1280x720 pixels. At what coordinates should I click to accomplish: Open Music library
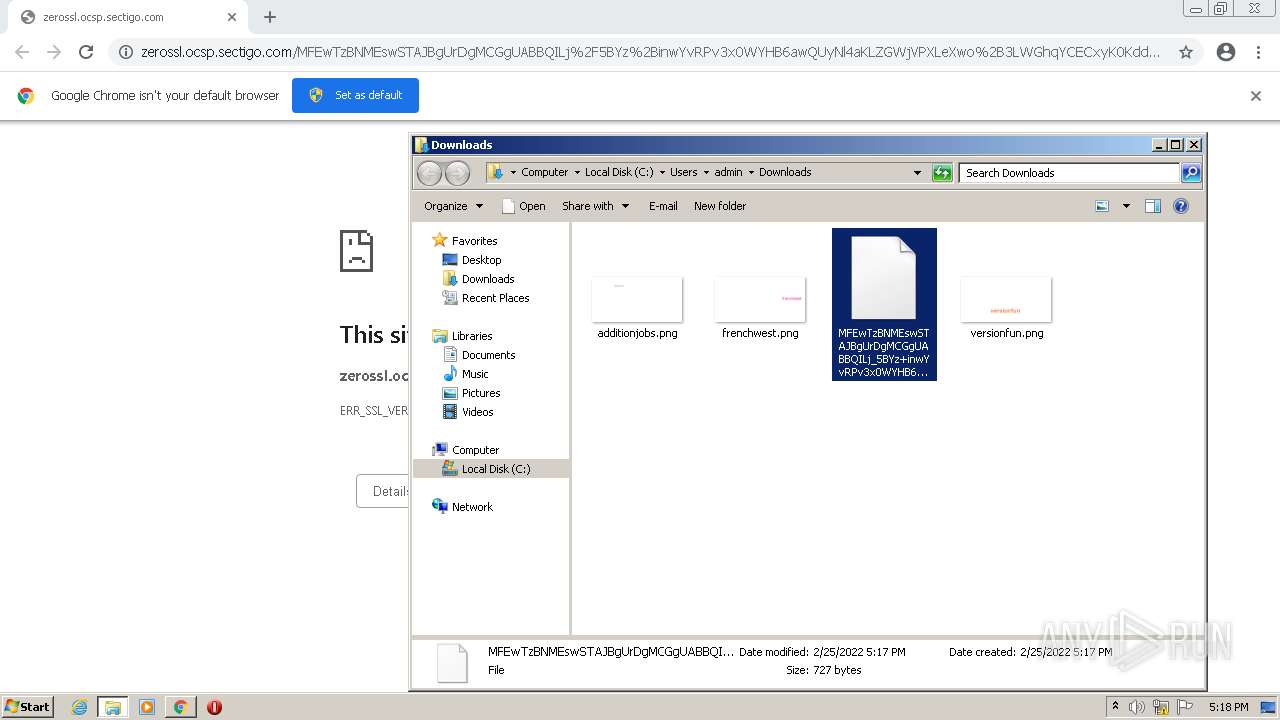(x=475, y=374)
